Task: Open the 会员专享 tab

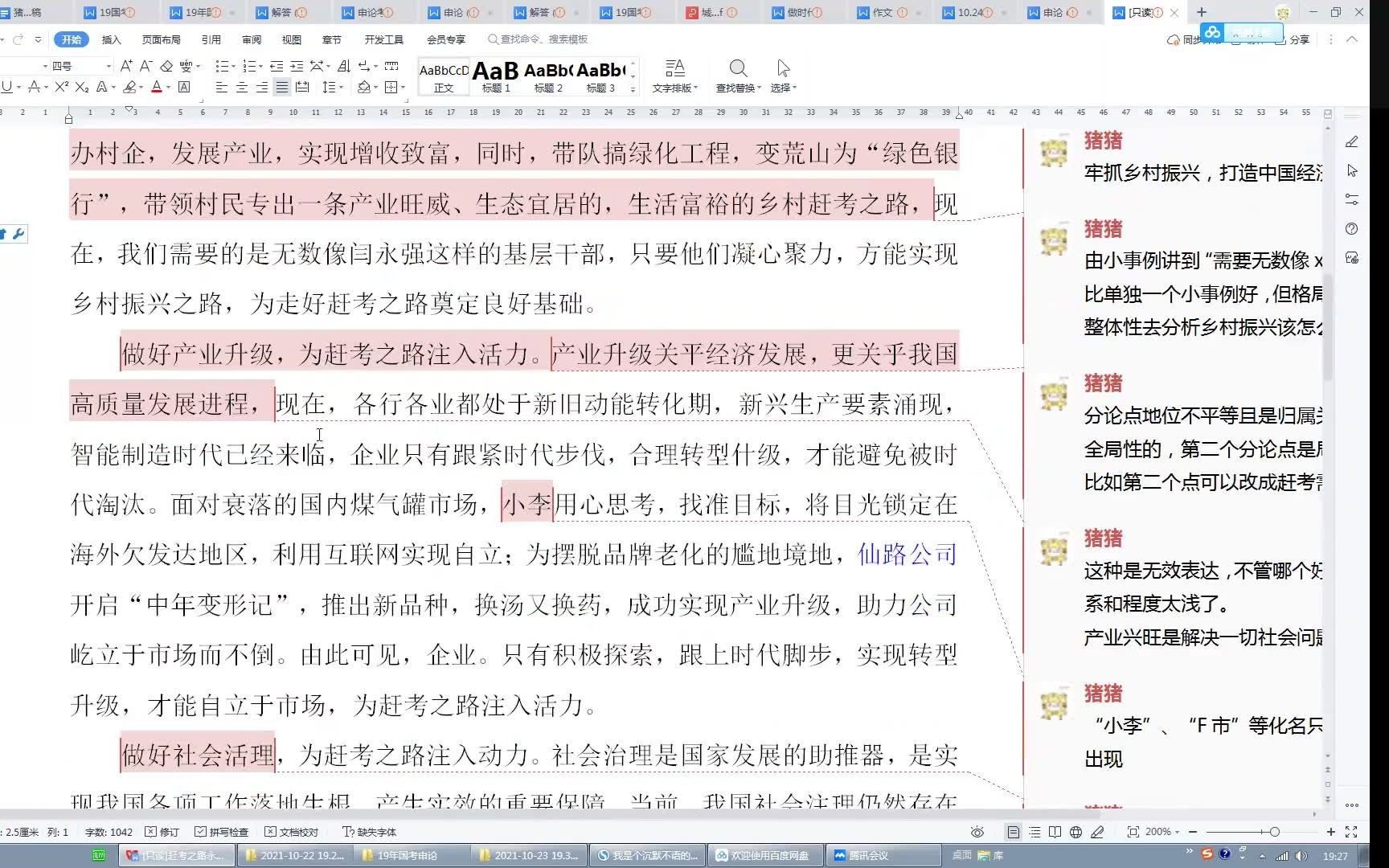Action: pyautogui.click(x=445, y=39)
